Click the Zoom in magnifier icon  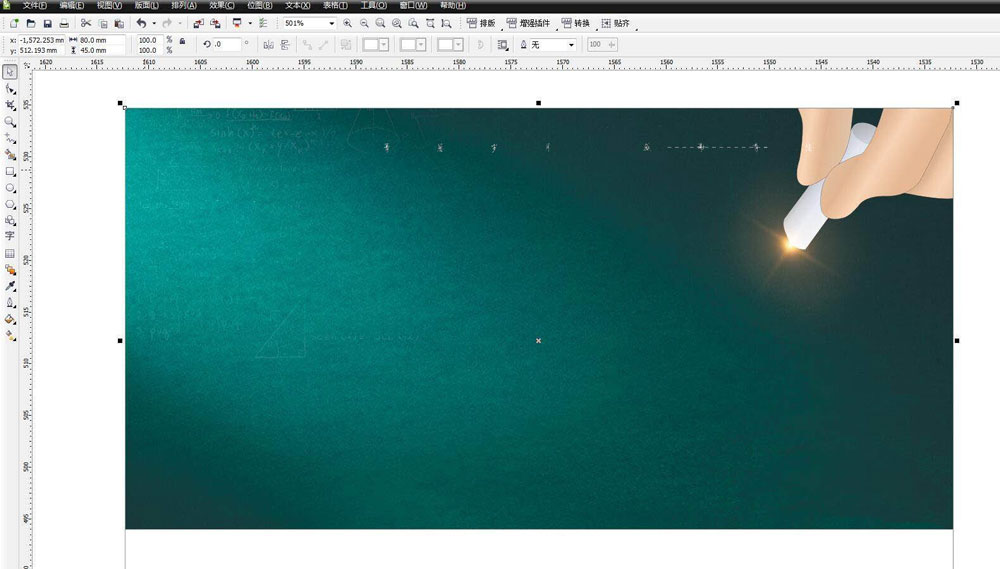coord(348,24)
